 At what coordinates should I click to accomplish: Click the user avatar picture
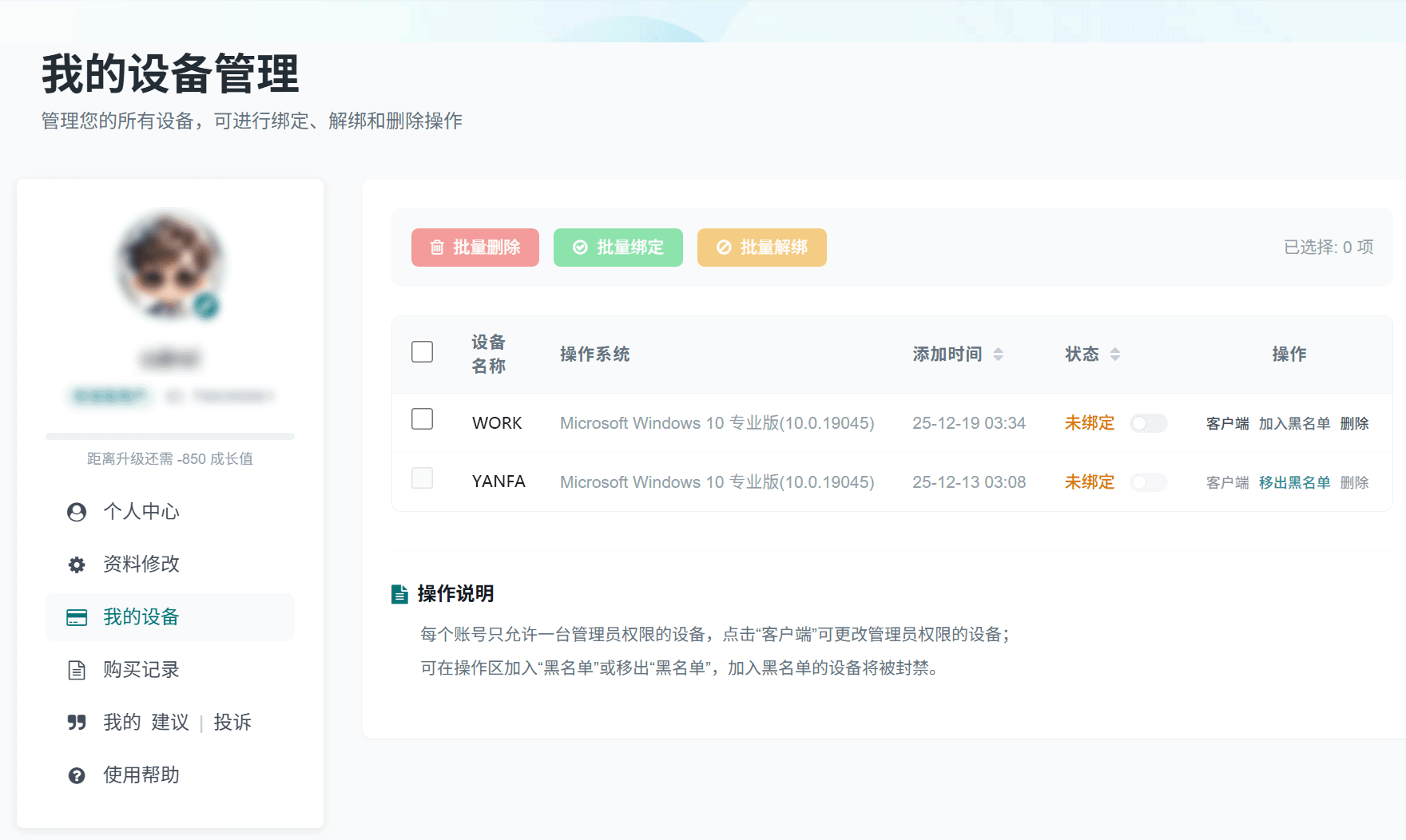tap(169, 265)
